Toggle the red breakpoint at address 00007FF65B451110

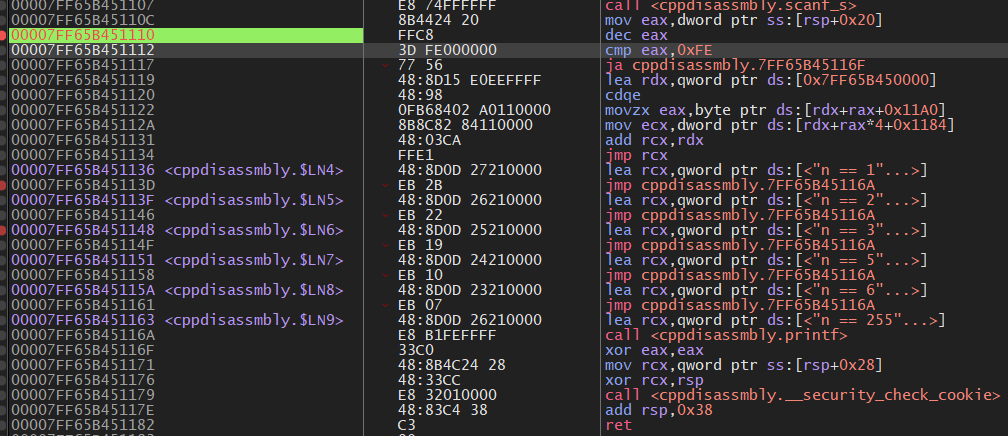[4, 35]
